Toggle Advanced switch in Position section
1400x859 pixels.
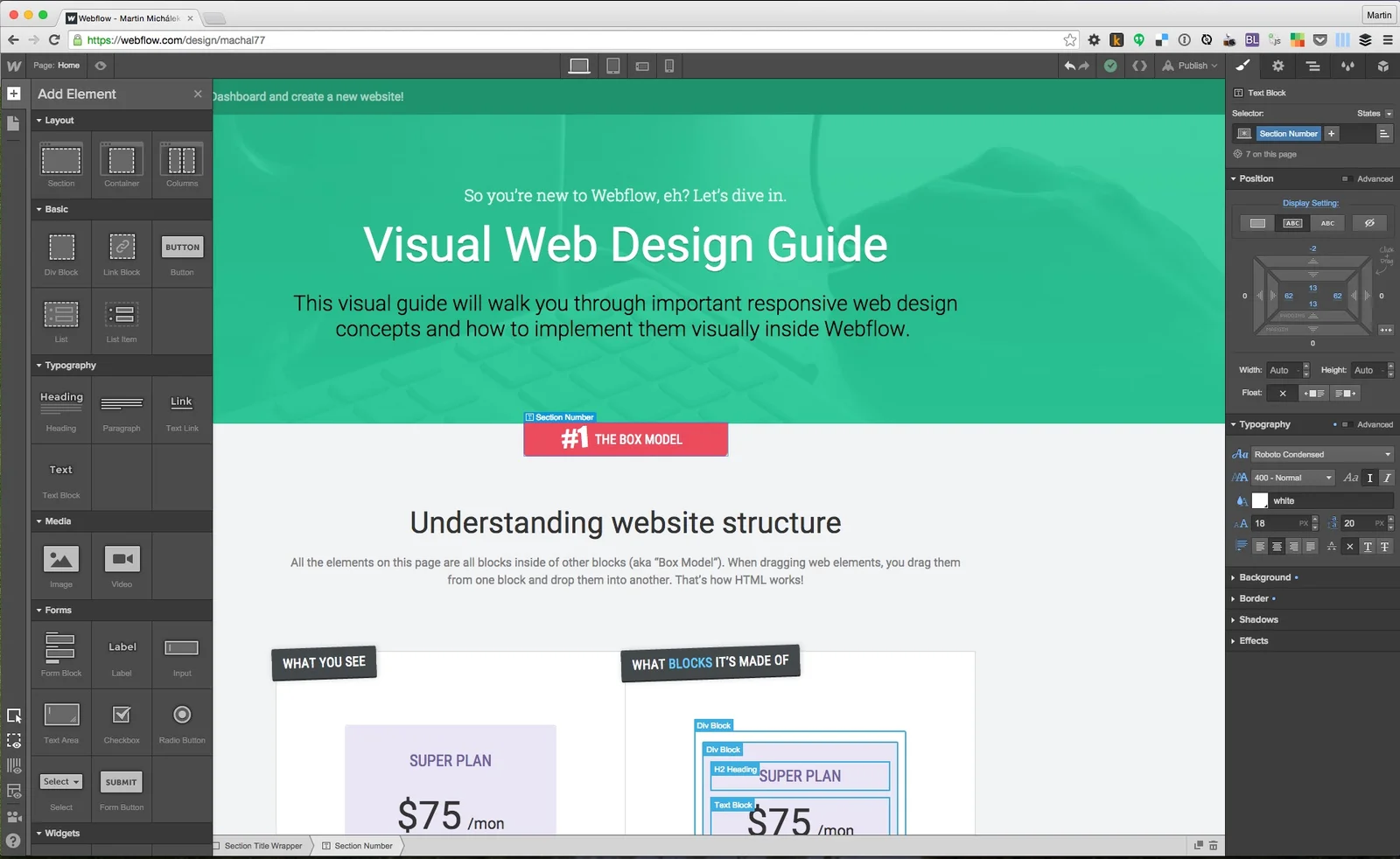(x=1346, y=178)
